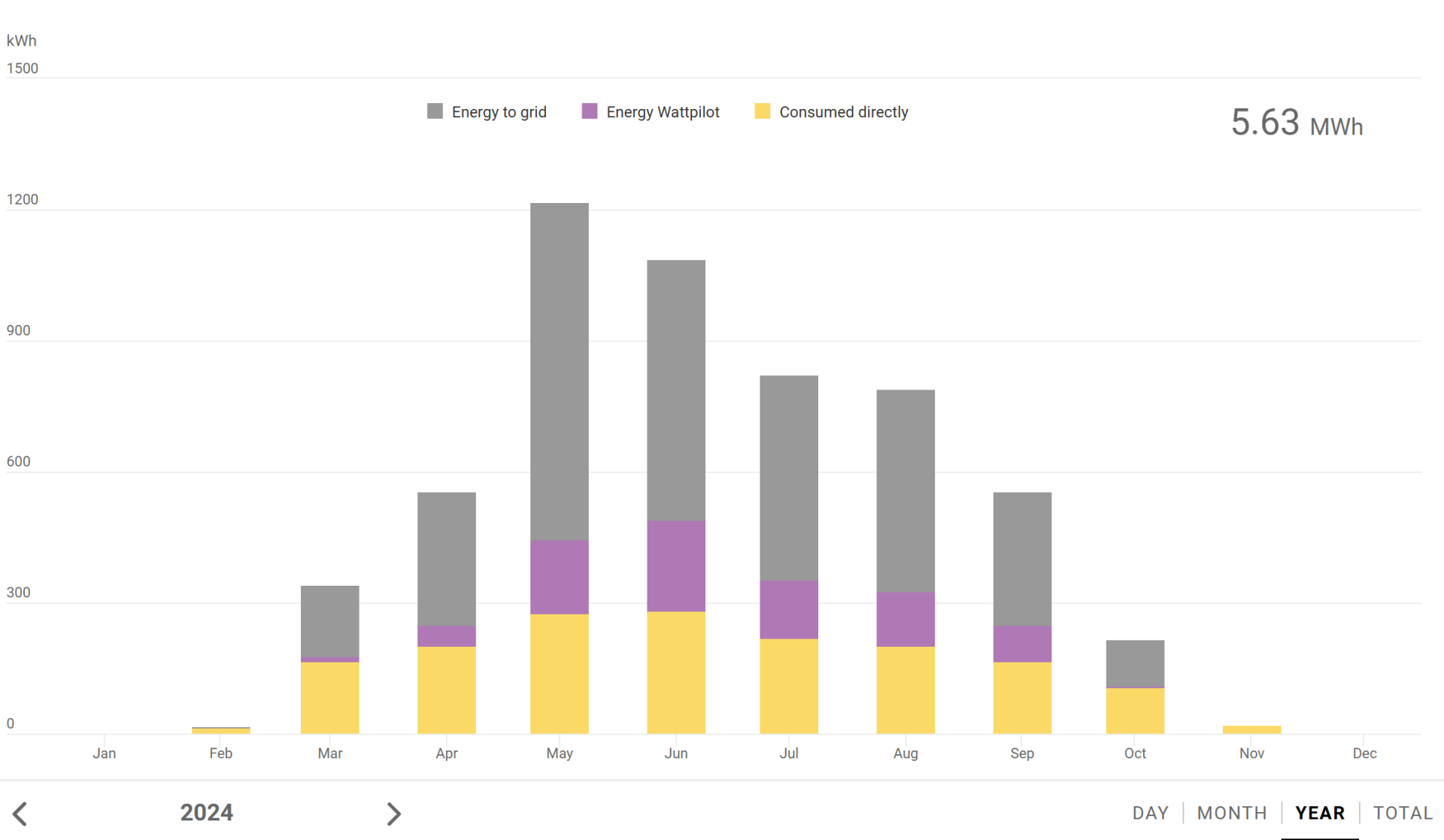Select the YEAR view tab

click(x=1319, y=813)
